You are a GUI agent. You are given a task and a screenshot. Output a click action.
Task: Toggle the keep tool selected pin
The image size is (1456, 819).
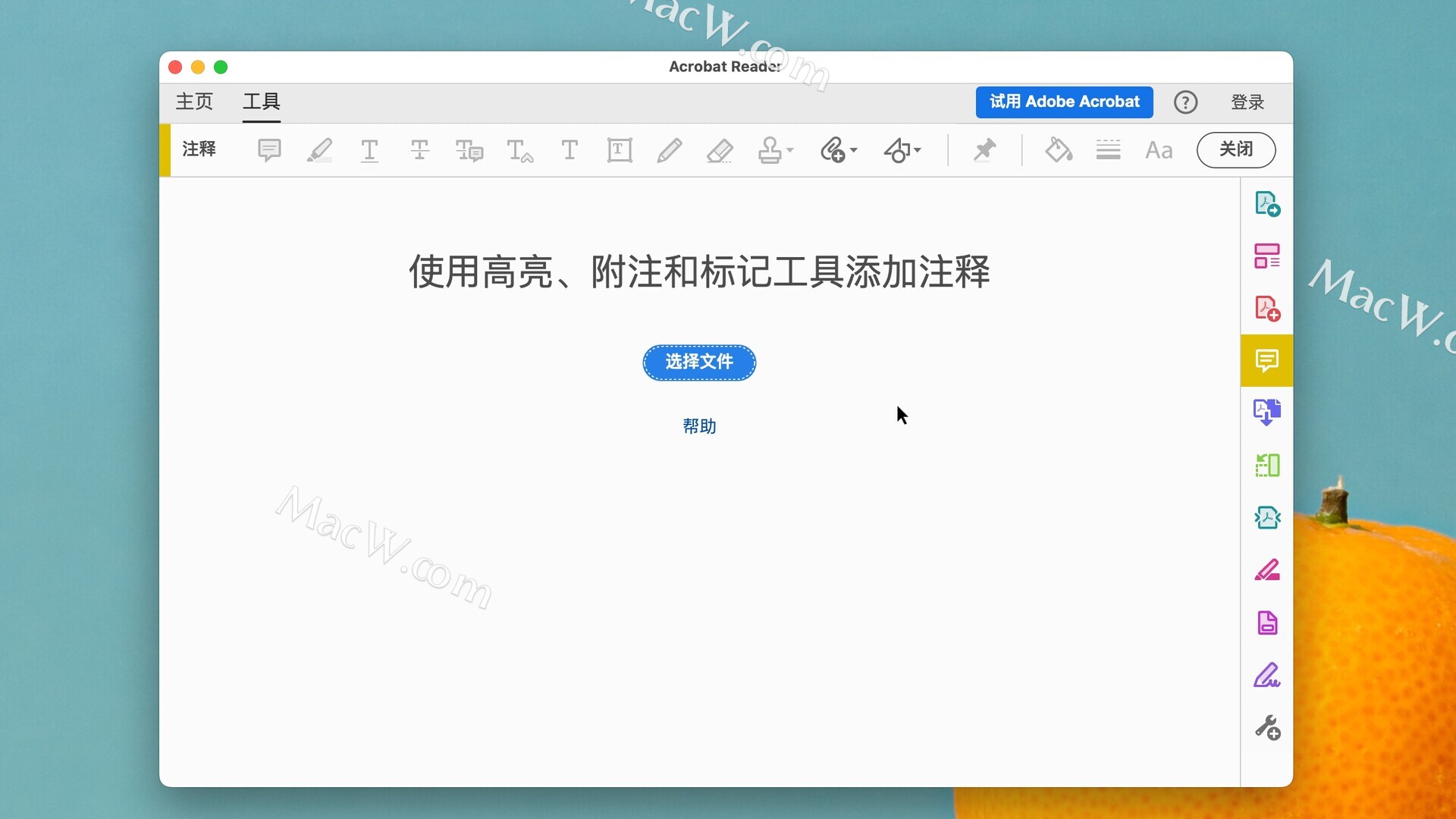click(x=984, y=150)
